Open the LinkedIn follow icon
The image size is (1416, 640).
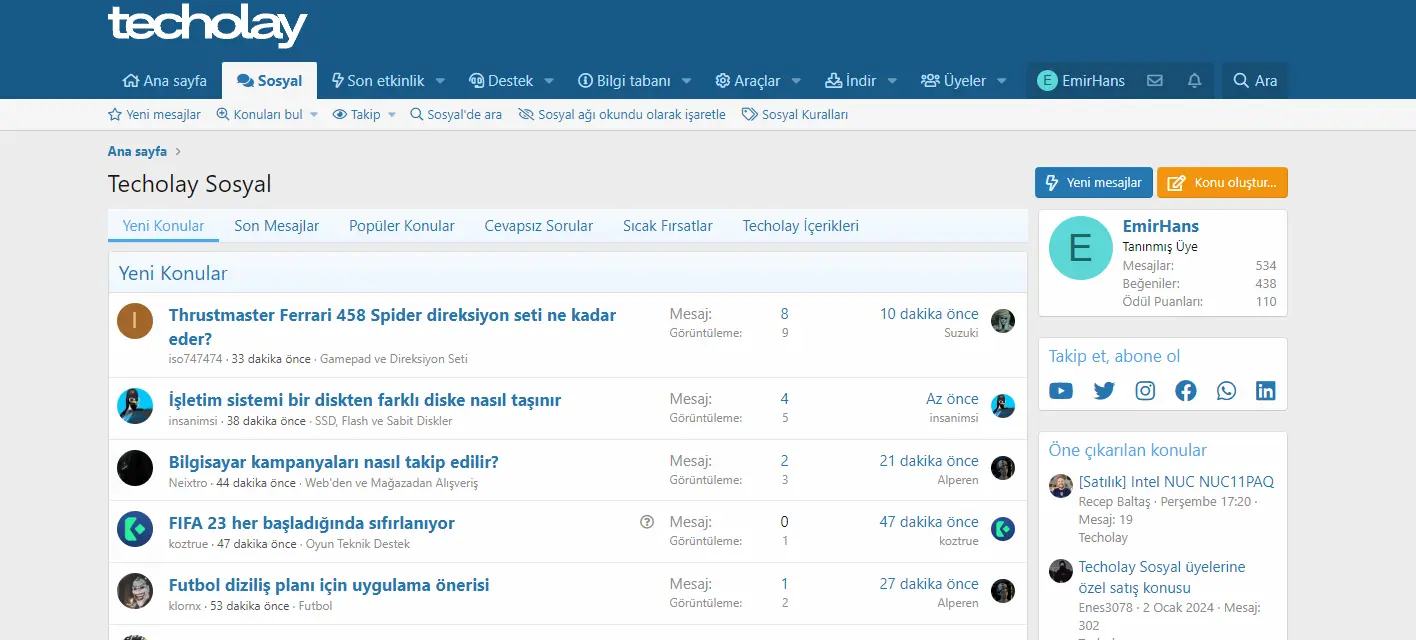click(x=1266, y=391)
